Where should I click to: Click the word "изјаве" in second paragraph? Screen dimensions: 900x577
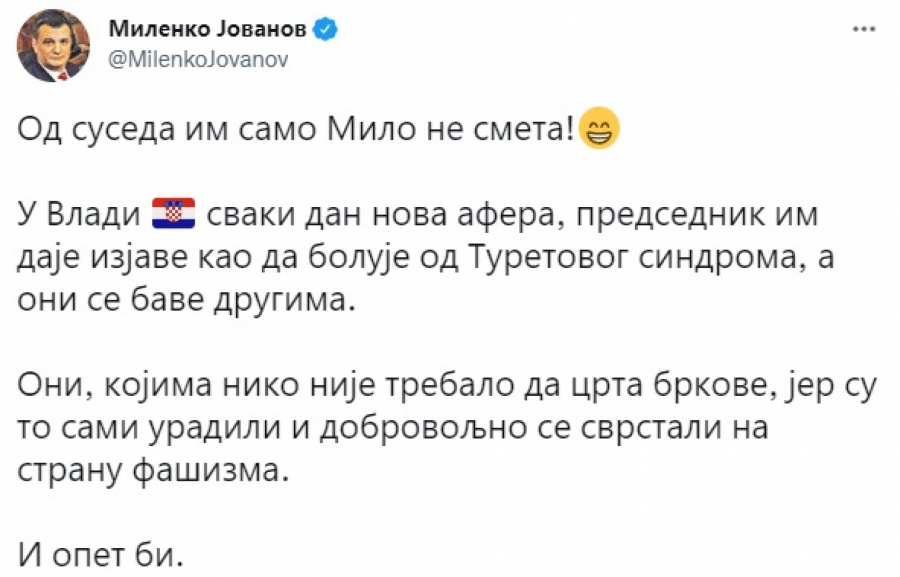(x=145, y=258)
